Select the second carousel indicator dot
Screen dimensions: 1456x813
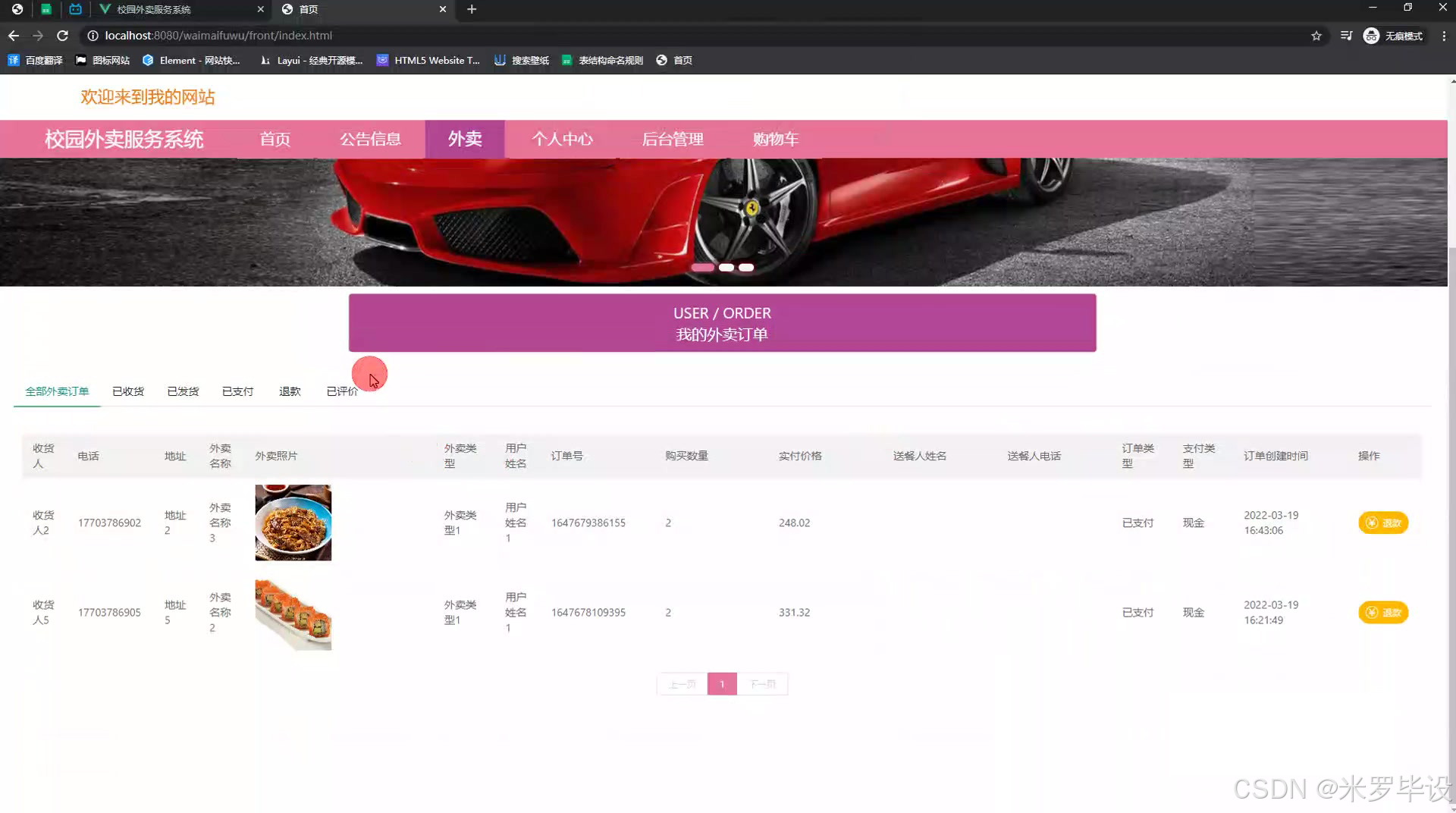tap(726, 267)
